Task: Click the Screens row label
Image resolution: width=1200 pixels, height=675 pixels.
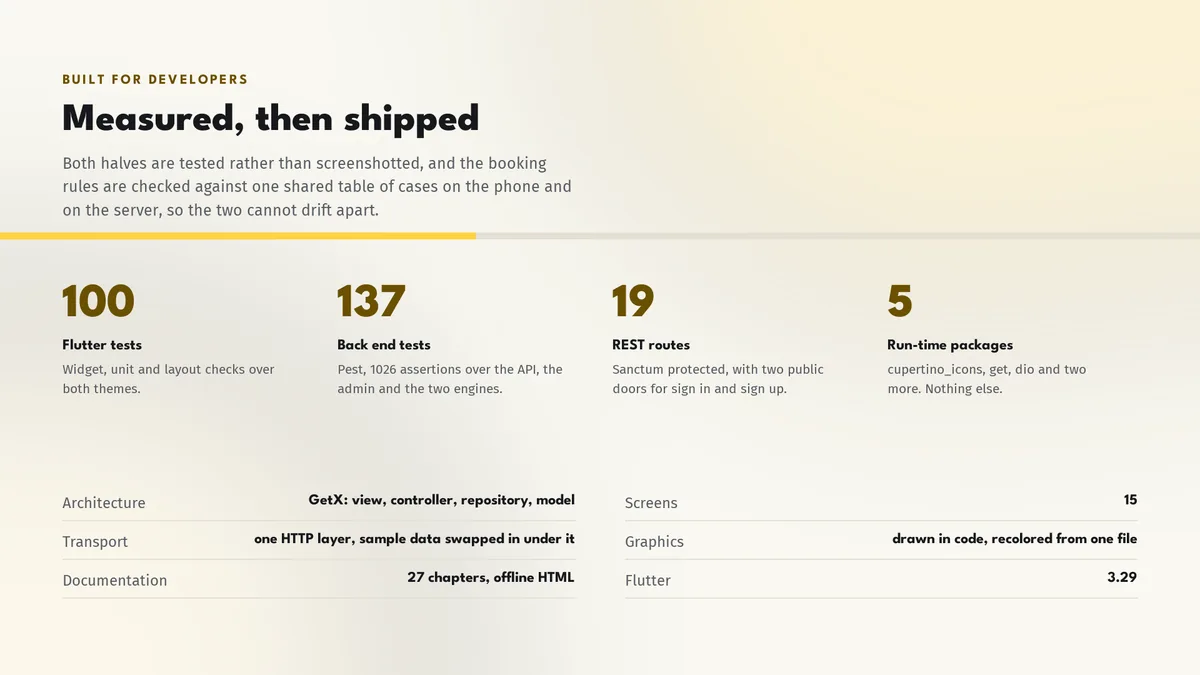Action: click(x=651, y=503)
